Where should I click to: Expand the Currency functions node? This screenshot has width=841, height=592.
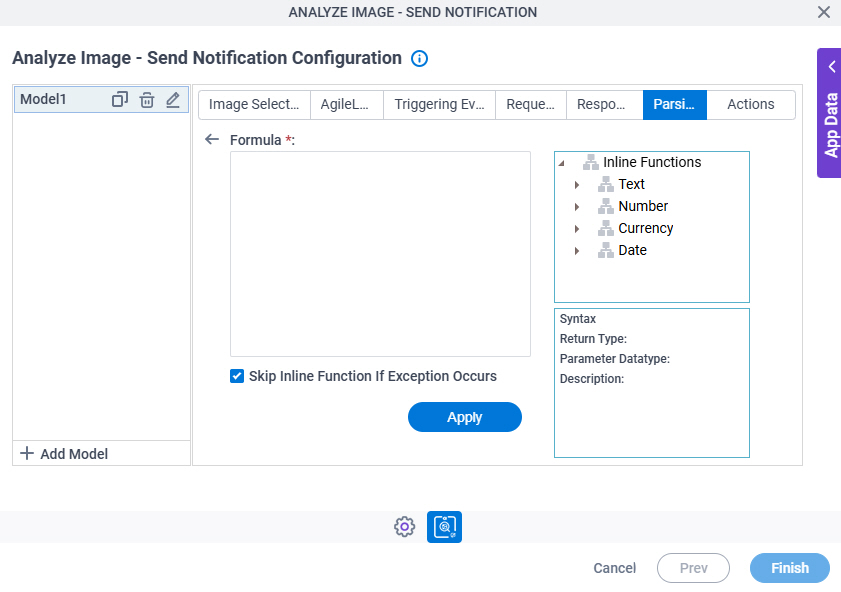click(x=577, y=228)
